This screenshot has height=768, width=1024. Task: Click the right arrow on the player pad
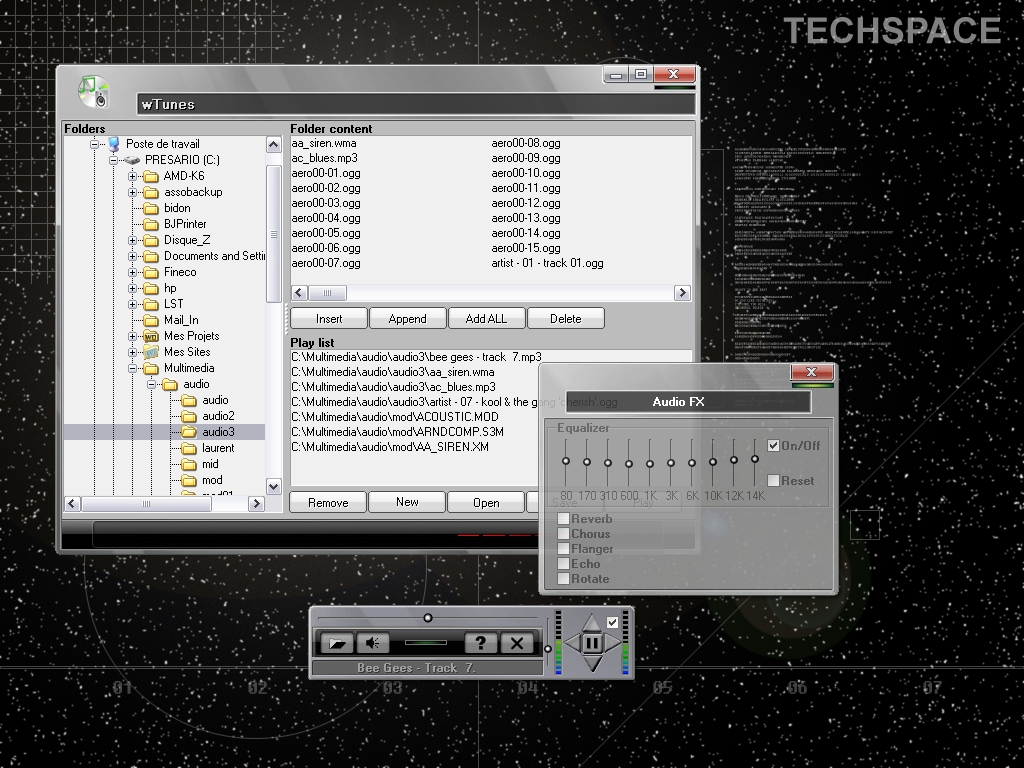613,643
